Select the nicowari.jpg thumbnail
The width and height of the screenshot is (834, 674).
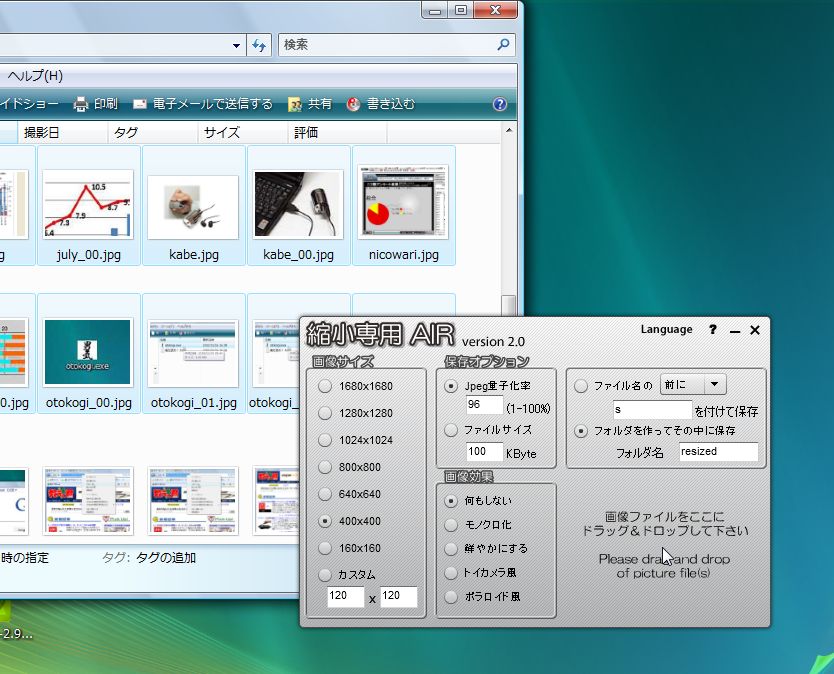click(x=404, y=206)
